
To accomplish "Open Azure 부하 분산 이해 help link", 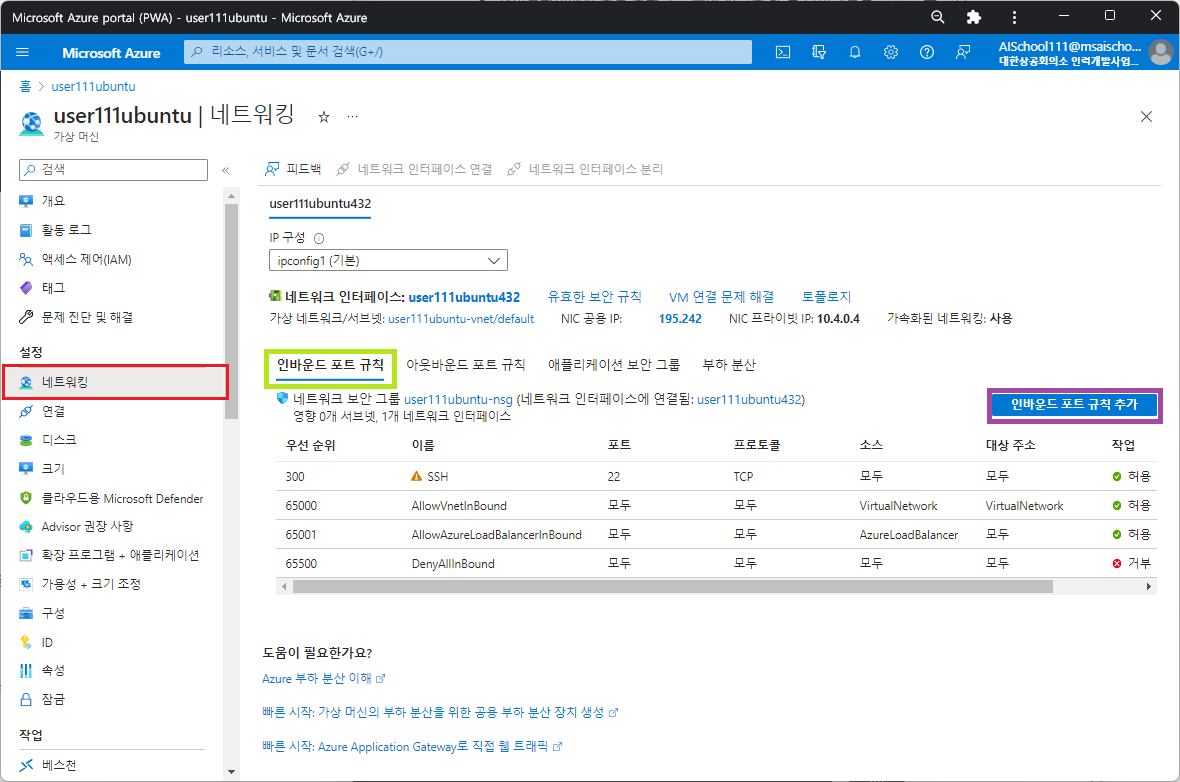I will [x=323, y=679].
